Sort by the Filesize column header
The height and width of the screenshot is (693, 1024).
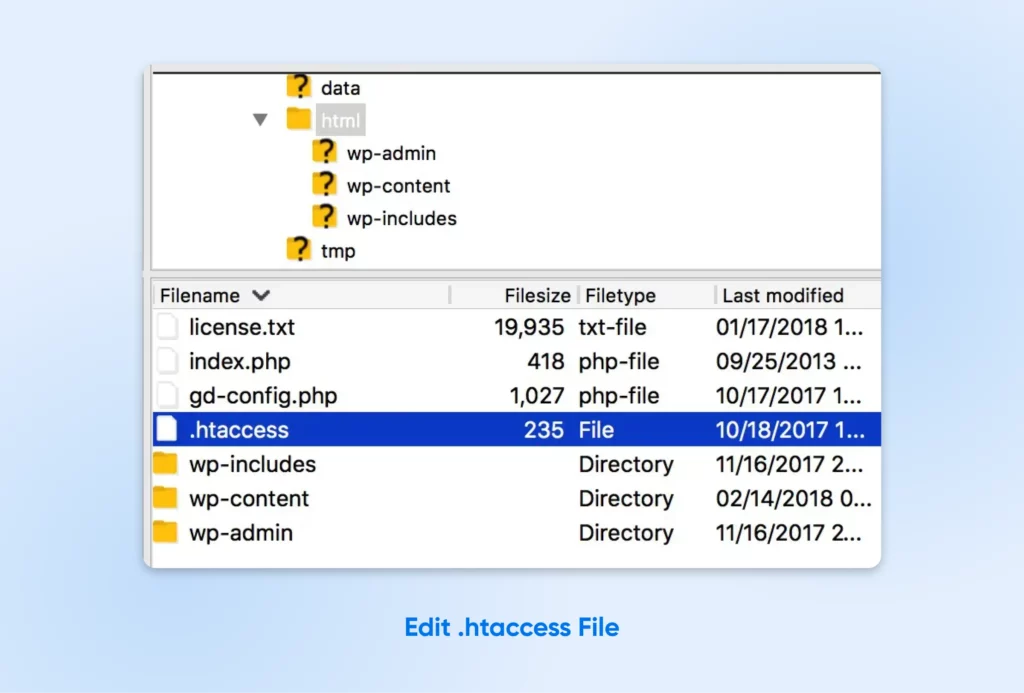point(537,295)
